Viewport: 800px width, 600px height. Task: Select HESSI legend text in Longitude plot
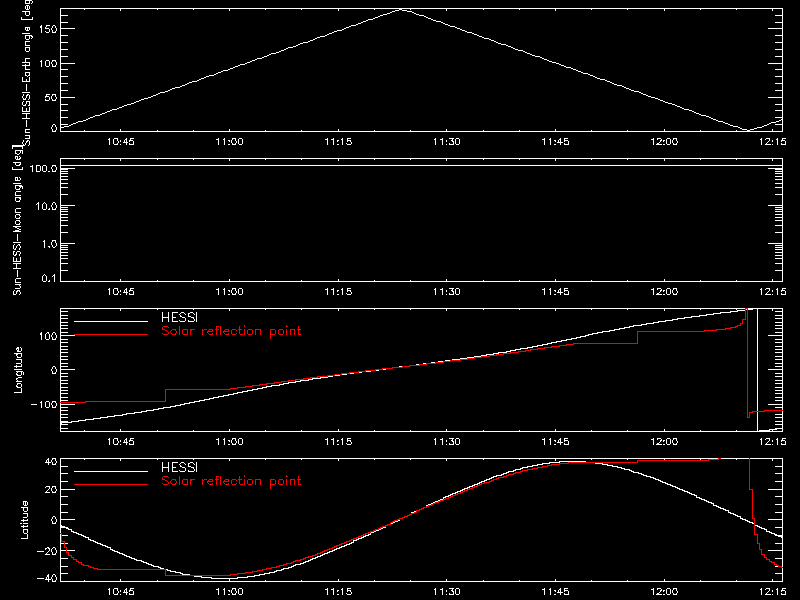coord(179,317)
